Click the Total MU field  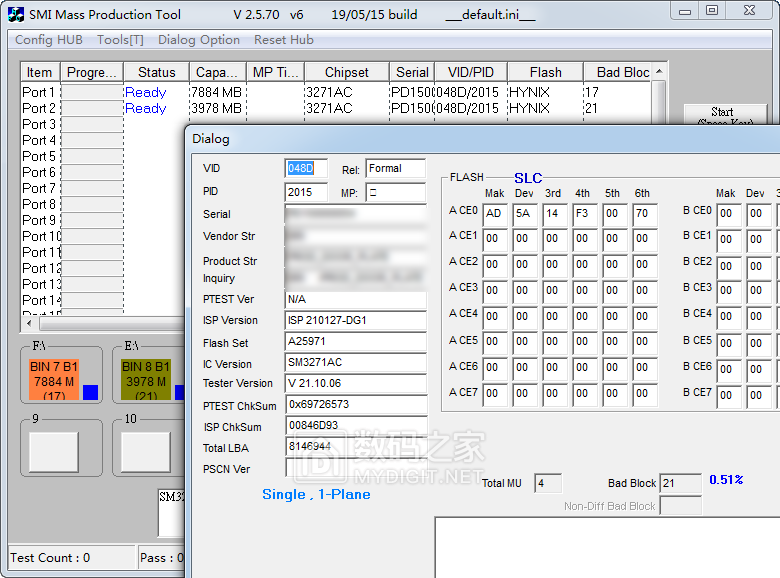click(x=548, y=483)
